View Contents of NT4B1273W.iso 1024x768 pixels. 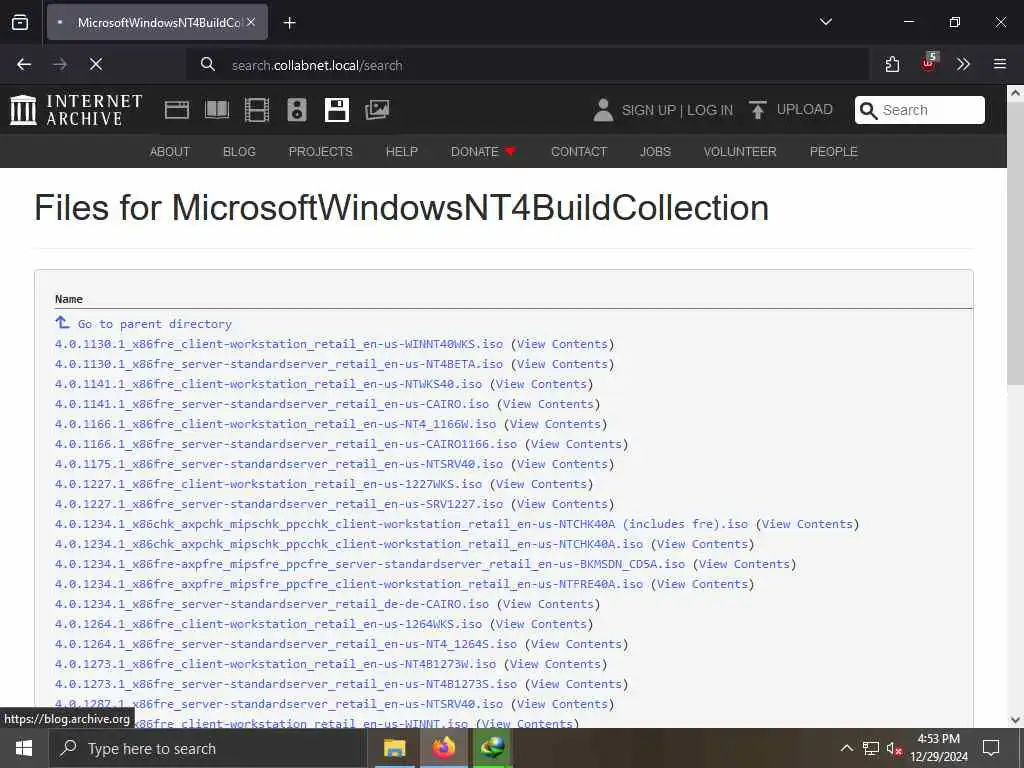(555, 664)
